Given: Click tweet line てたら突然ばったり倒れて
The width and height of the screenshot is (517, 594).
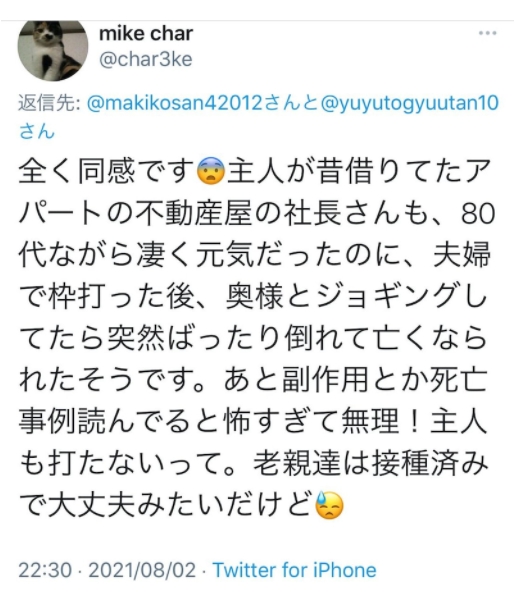Looking at the screenshot, I should point(253,338).
